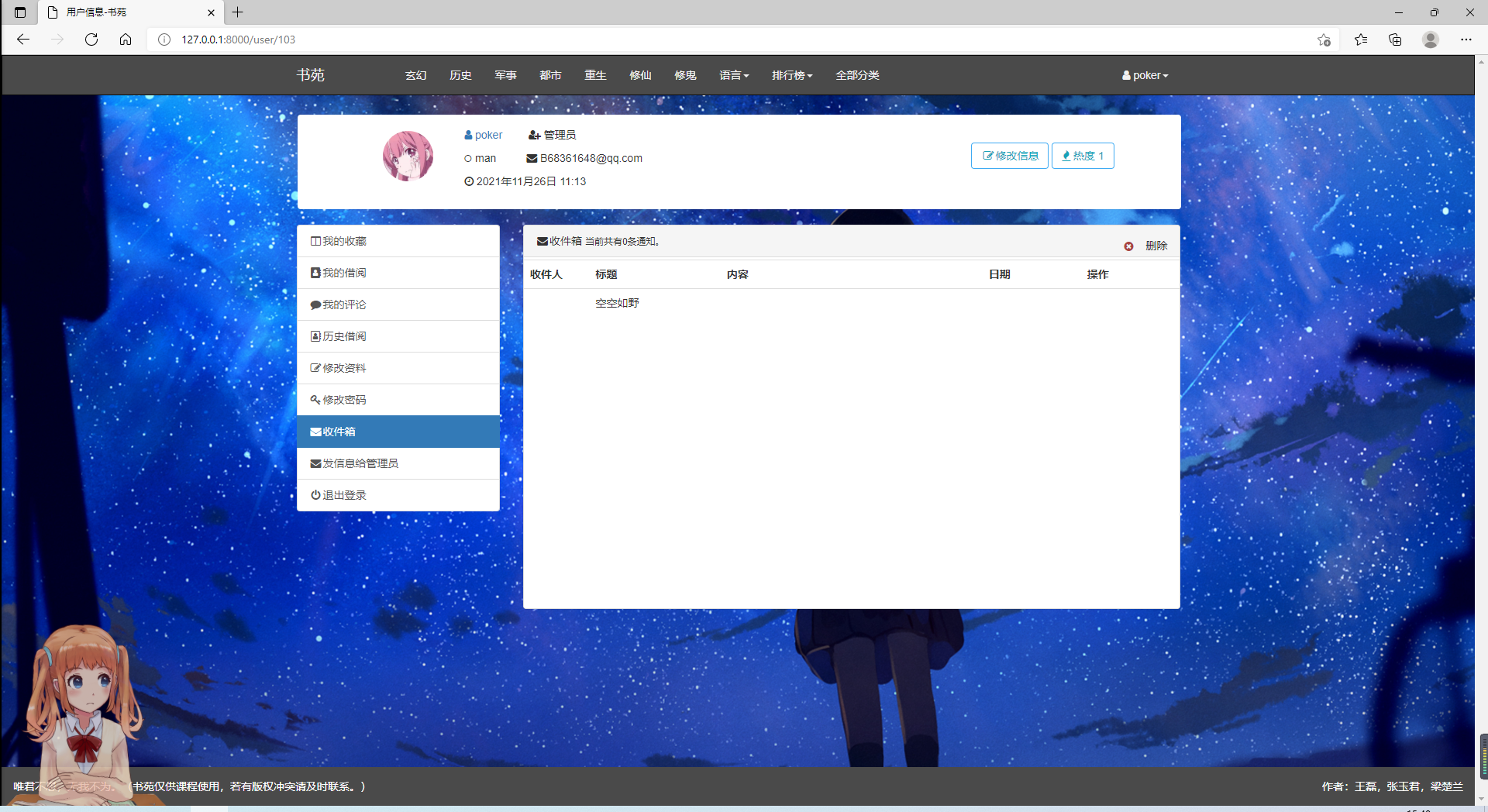
Task: Close the 用户信息-书苑 tab
Action: pyautogui.click(x=211, y=12)
